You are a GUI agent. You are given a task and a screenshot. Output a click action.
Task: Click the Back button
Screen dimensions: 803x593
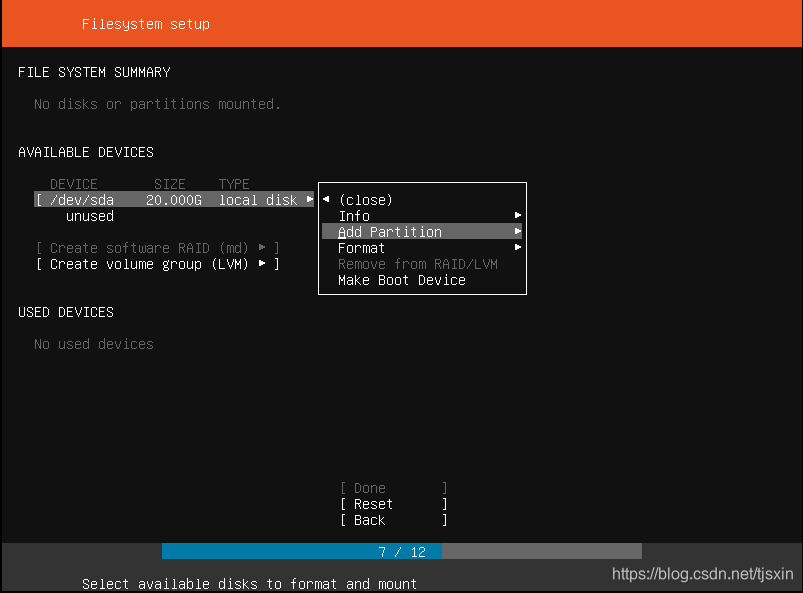click(394, 520)
